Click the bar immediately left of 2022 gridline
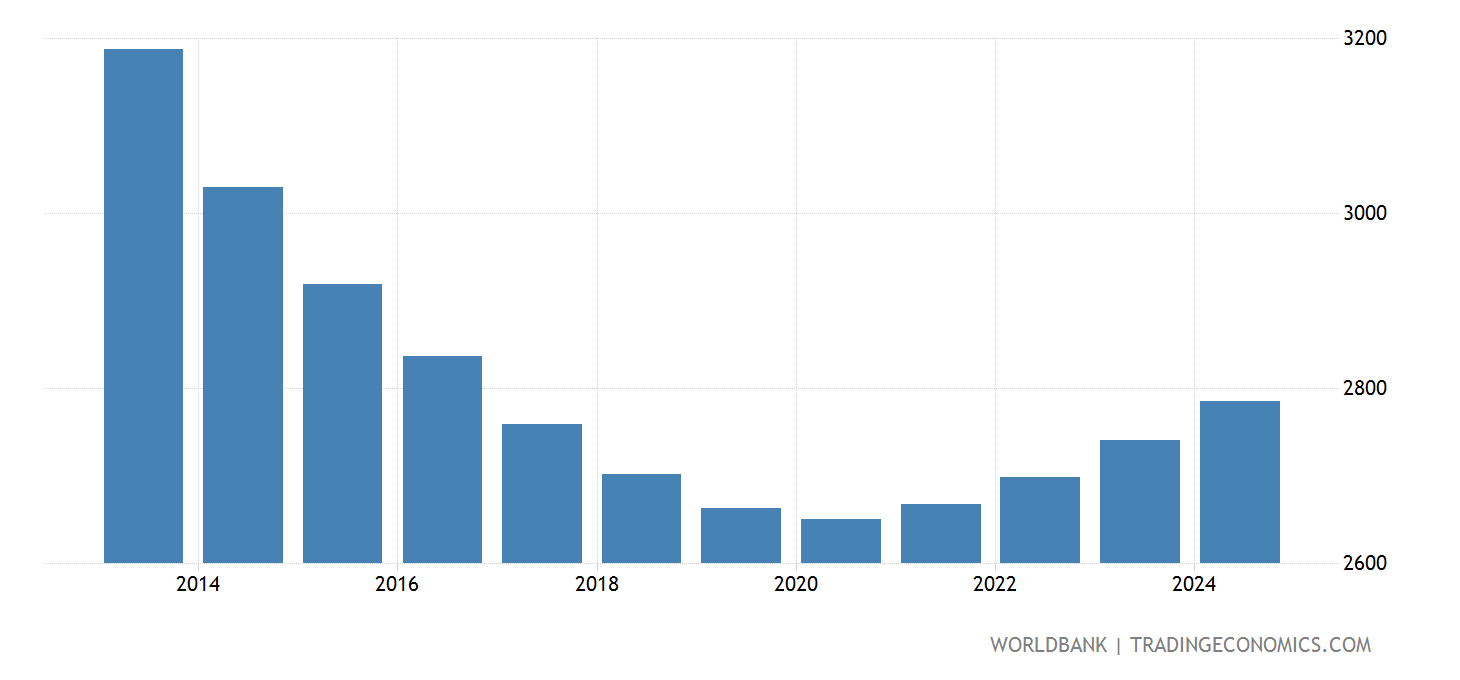Screen dimensions: 1460x680 (940, 533)
